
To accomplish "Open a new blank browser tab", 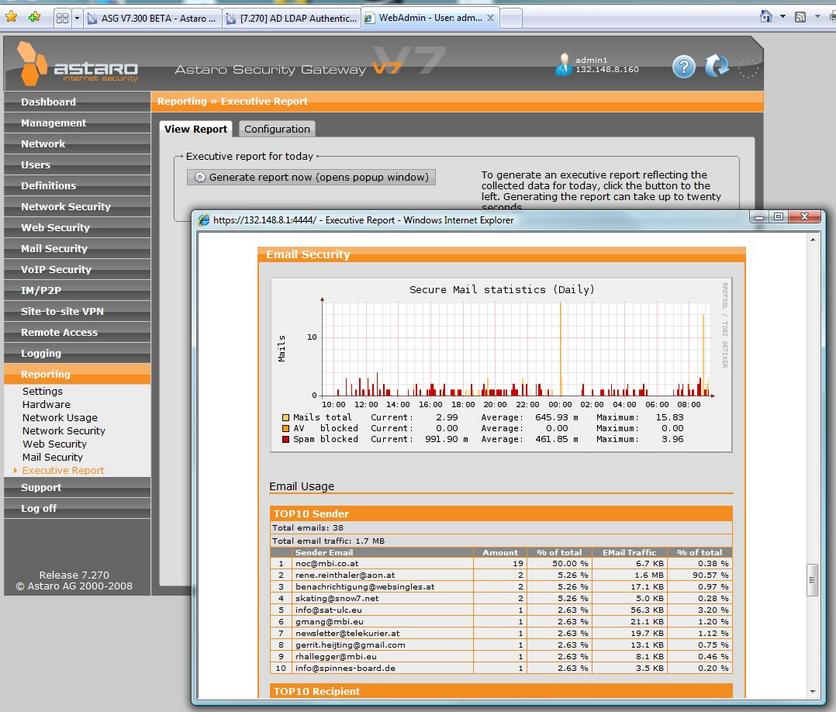I will 511,19.
